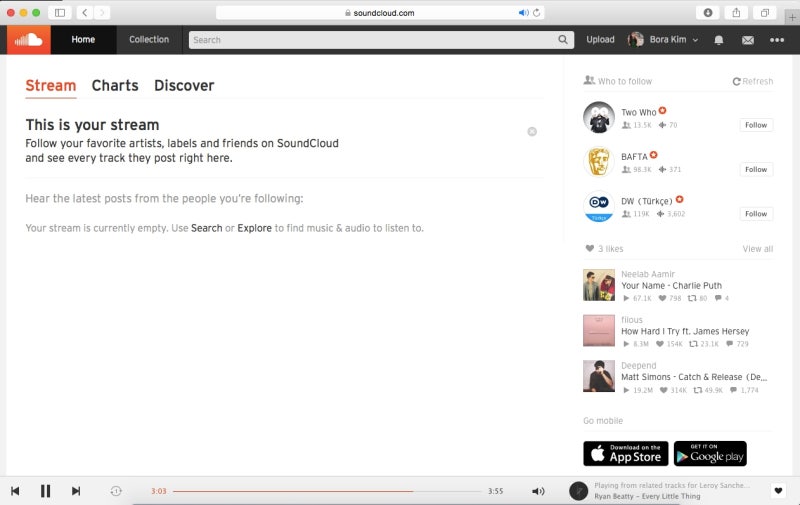Open messages envelope icon
Image resolution: width=800 pixels, height=505 pixels.
(747, 40)
